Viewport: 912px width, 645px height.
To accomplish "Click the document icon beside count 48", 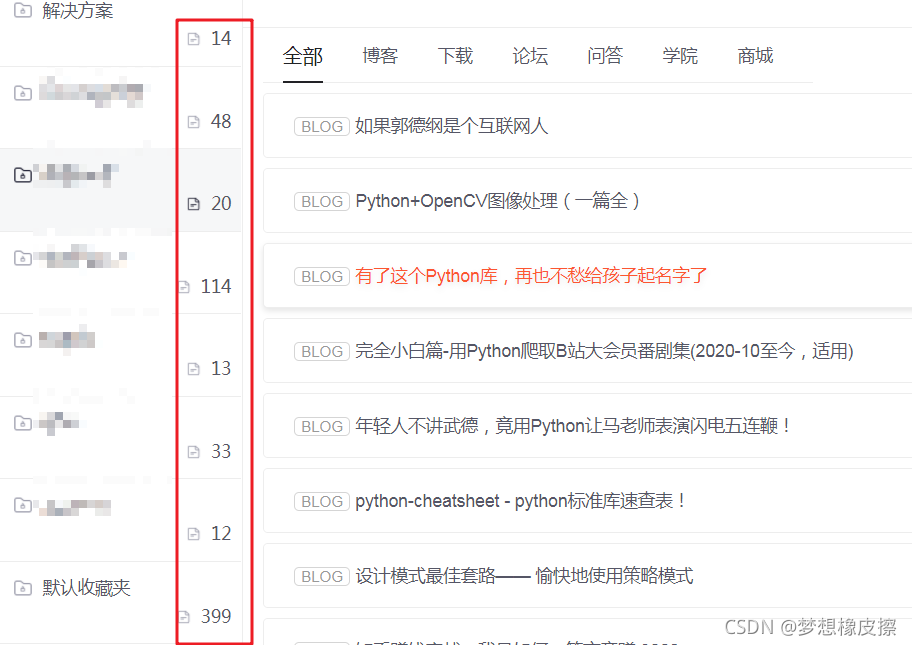I will (194, 122).
